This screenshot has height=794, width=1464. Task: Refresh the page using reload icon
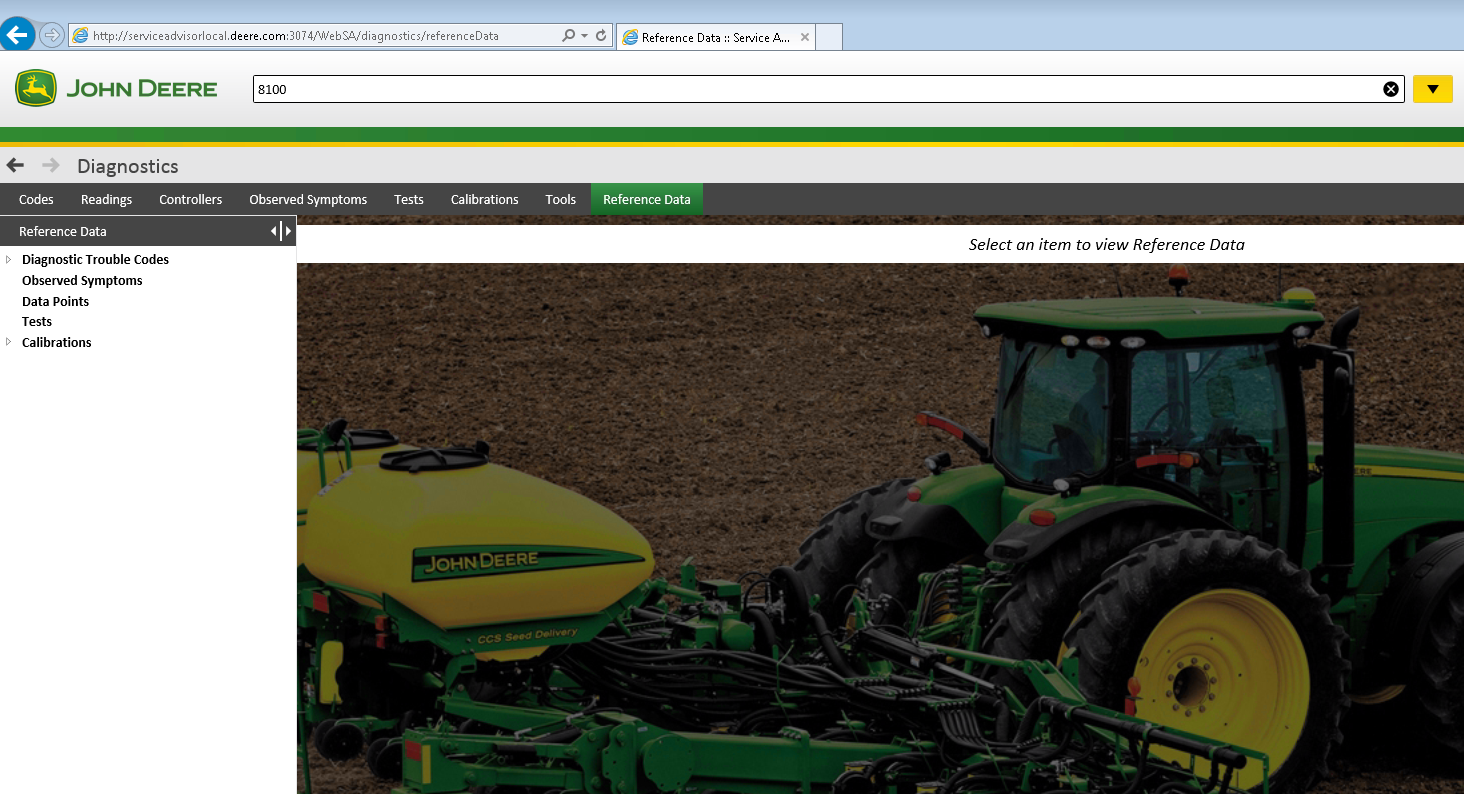(600, 35)
